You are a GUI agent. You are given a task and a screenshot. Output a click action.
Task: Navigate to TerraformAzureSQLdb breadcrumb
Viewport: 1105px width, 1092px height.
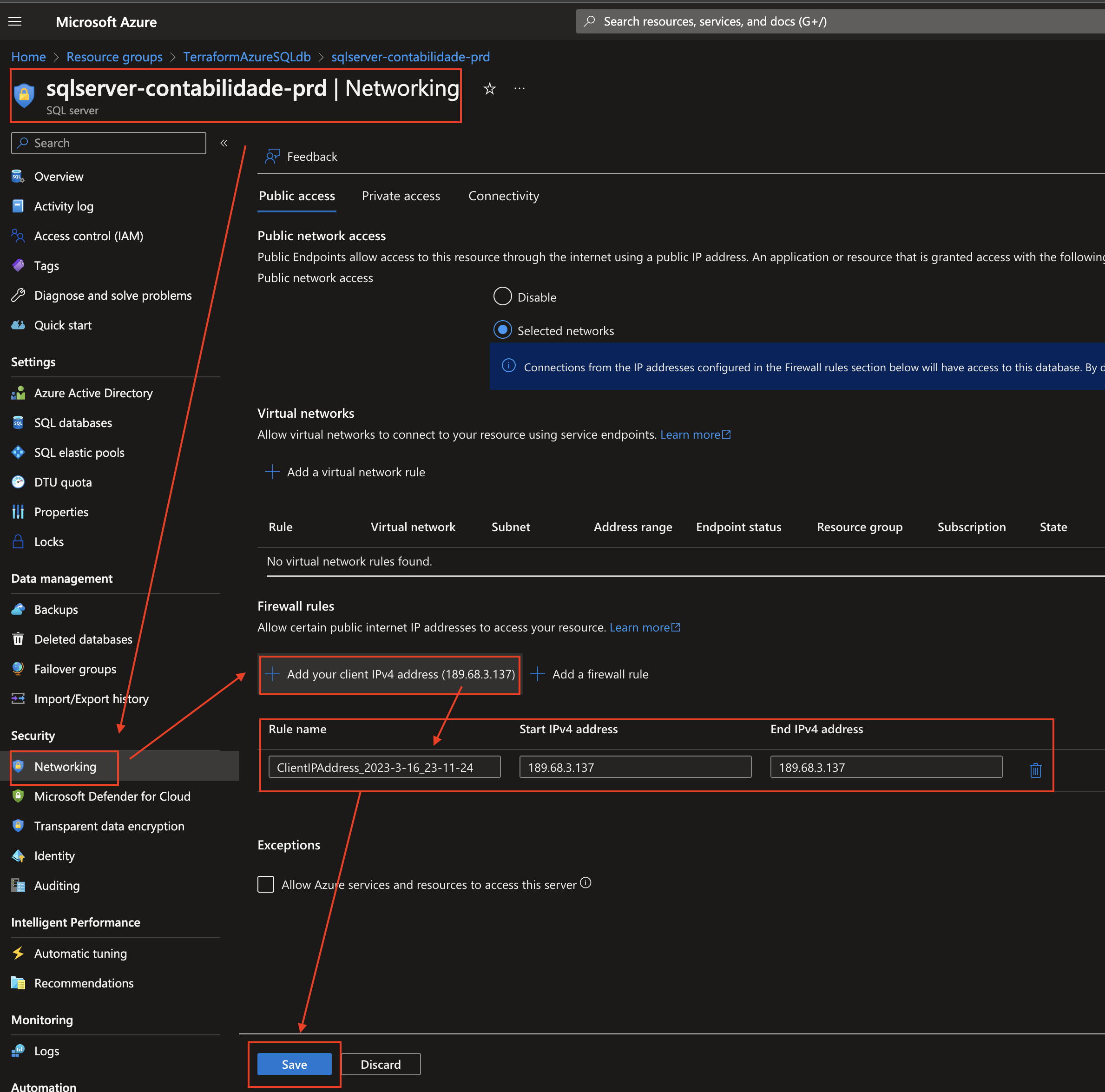246,57
